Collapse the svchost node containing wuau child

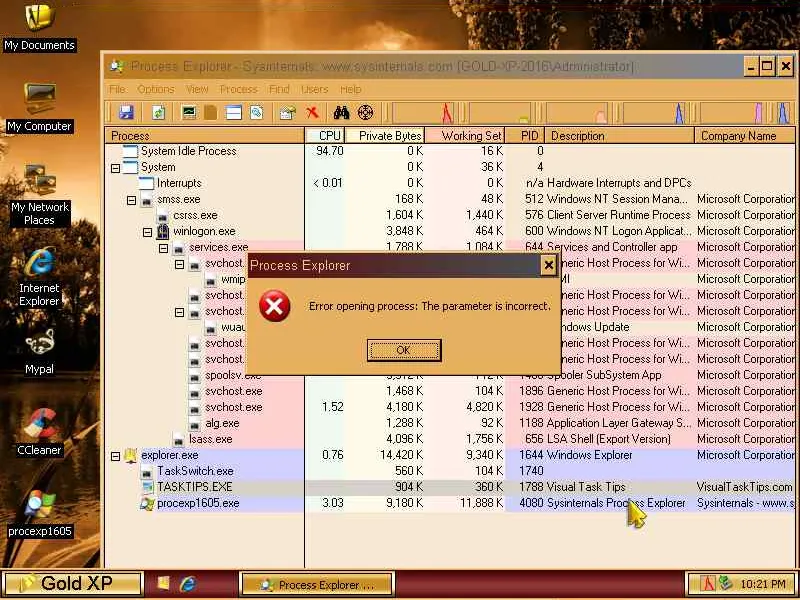(179, 312)
